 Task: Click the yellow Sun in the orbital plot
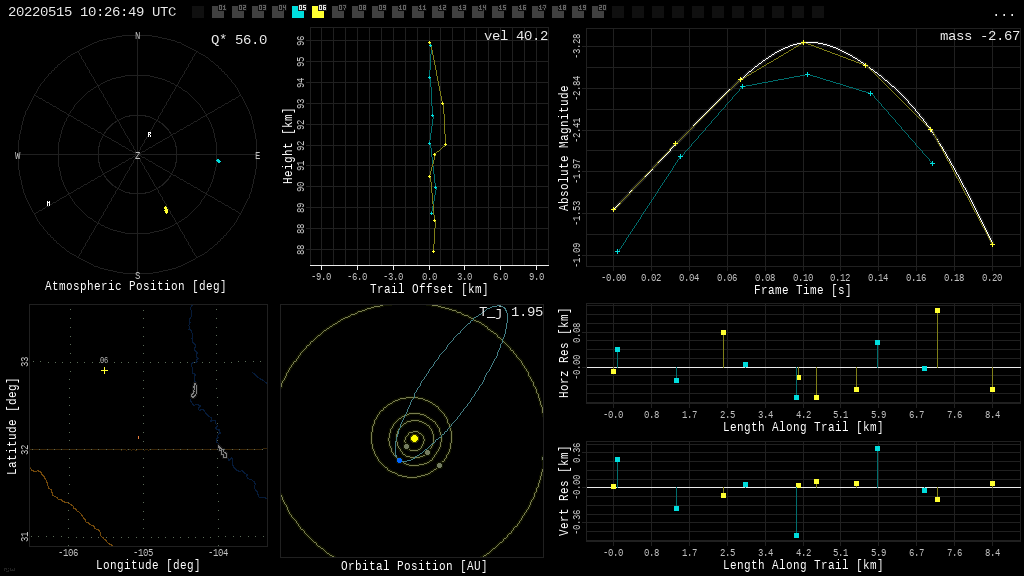coord(414,438)
